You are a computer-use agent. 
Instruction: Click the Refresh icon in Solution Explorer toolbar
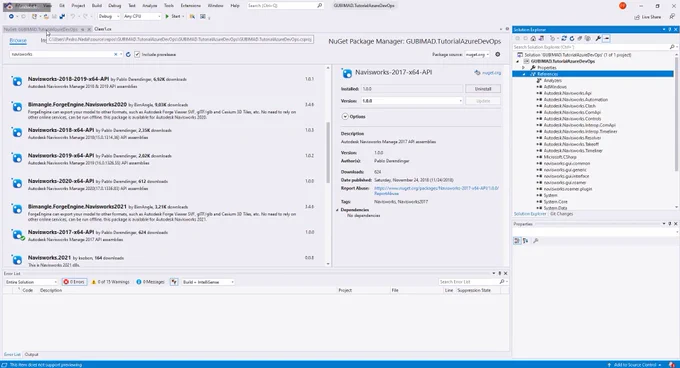coord(572,39)
